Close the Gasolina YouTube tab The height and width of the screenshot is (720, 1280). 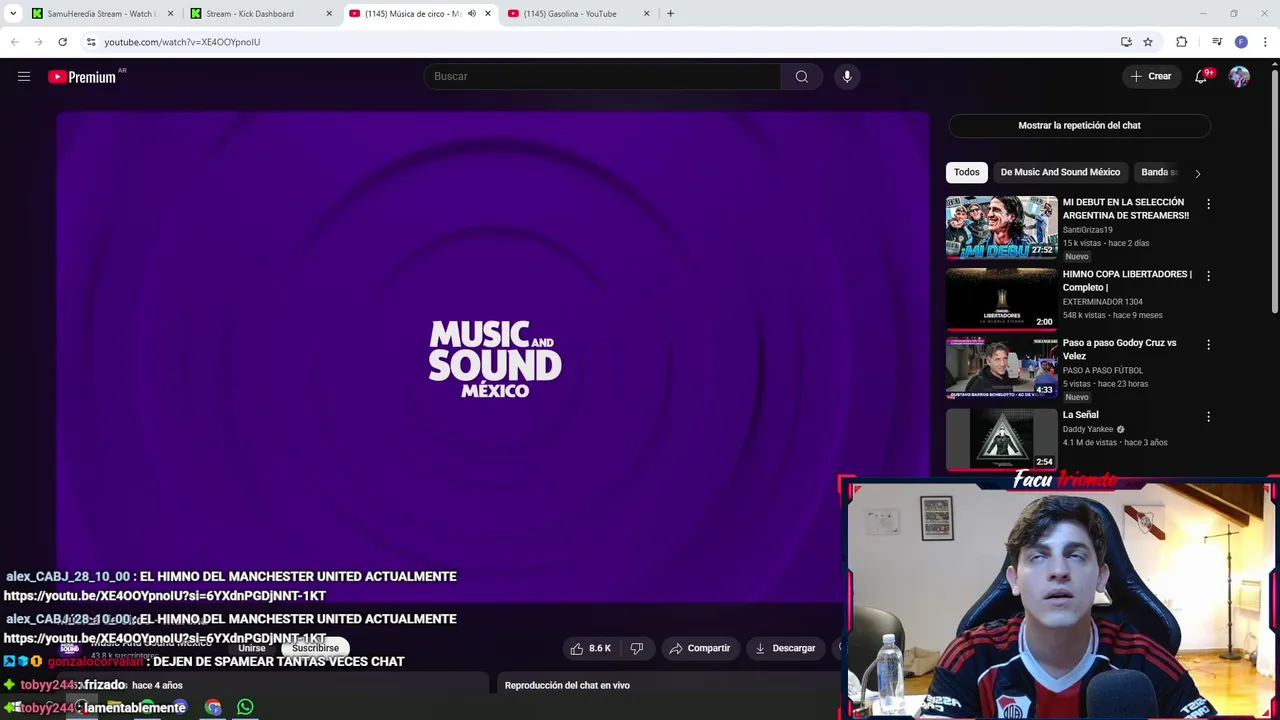click(x=646, y=14)
